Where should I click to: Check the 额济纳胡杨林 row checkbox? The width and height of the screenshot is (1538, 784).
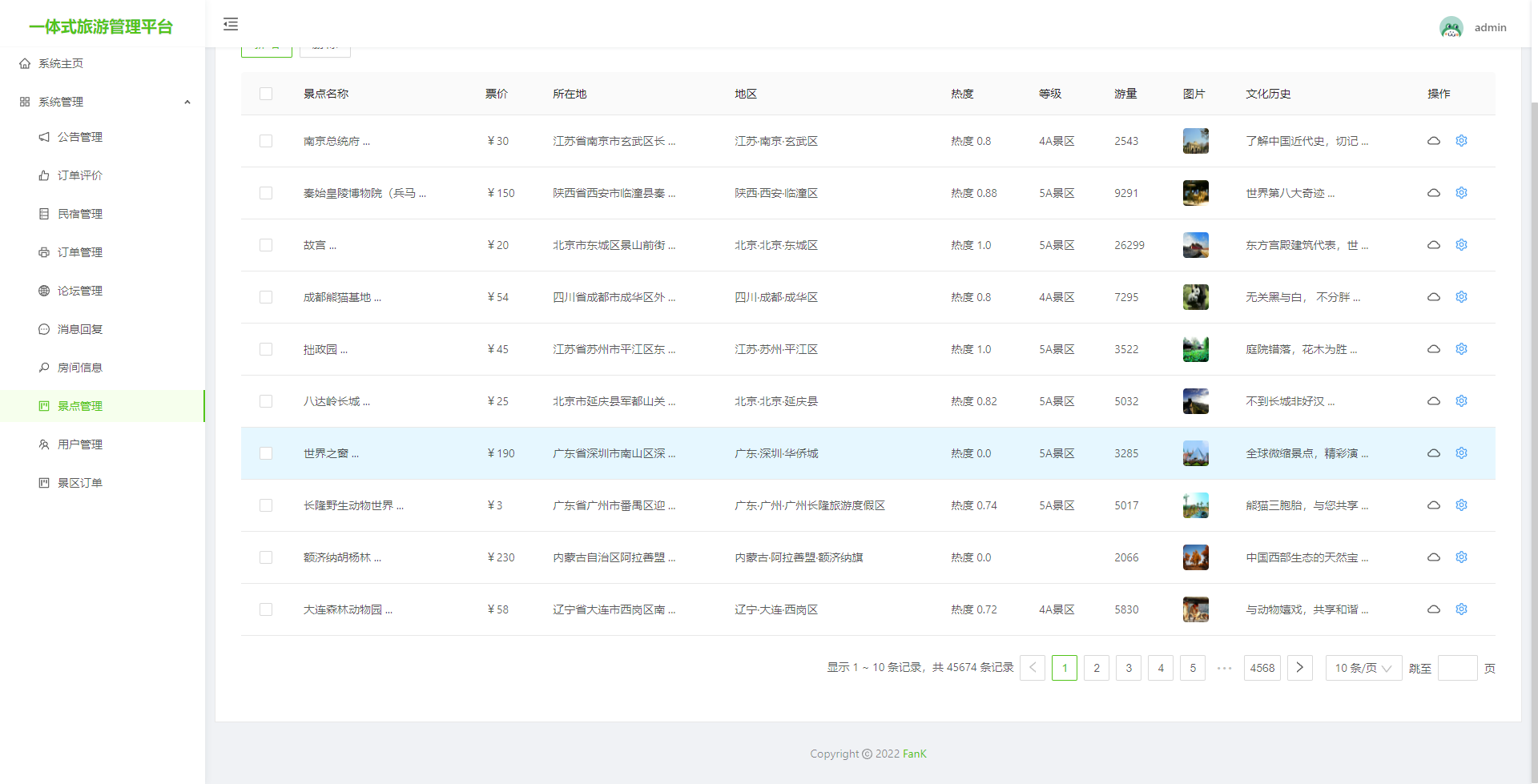pyautogui.click(x=266, y=557)
